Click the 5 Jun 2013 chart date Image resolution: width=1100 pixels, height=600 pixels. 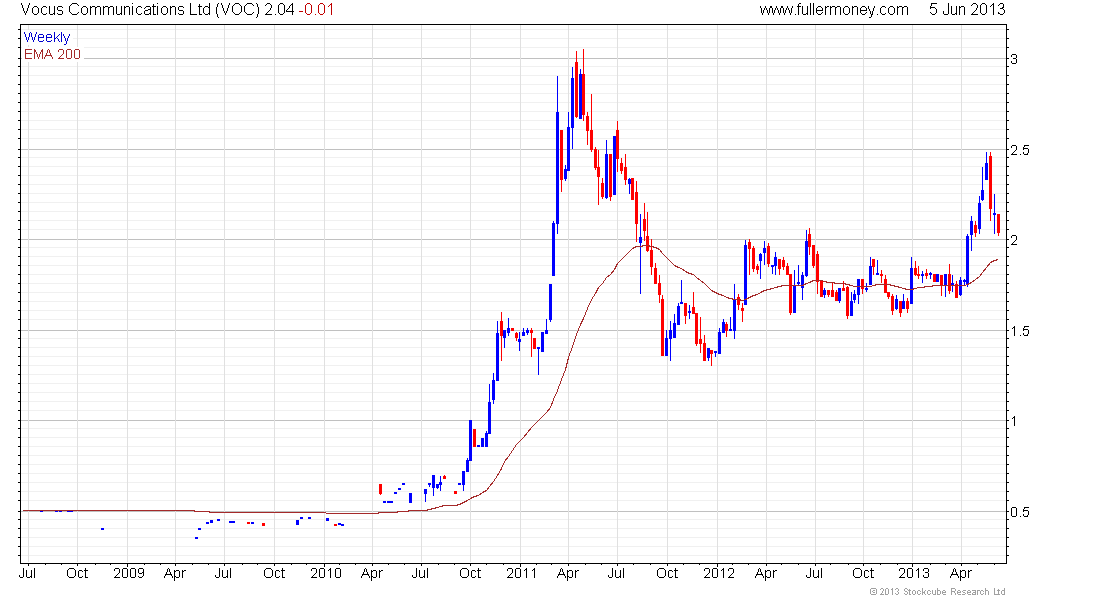point(967,10)
